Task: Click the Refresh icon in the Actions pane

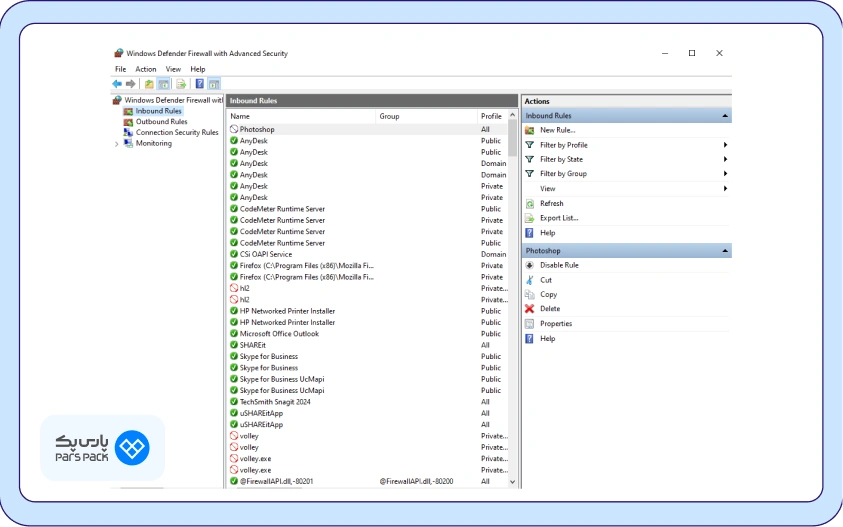Action: point(530,203)
